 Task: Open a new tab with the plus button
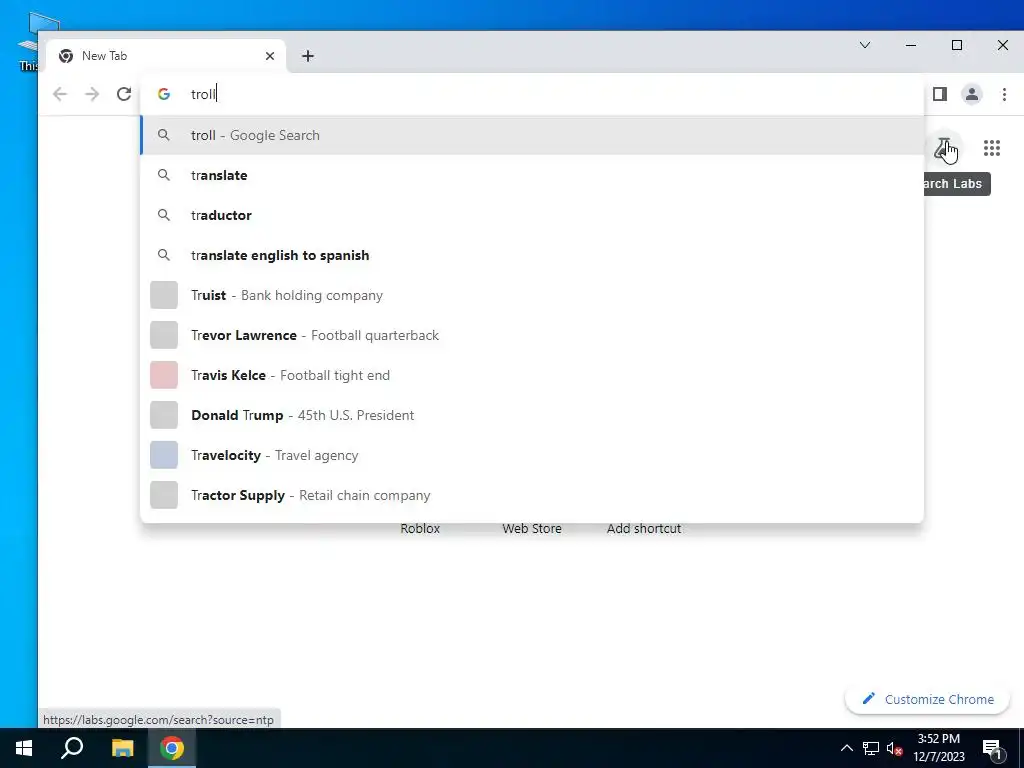308,56
